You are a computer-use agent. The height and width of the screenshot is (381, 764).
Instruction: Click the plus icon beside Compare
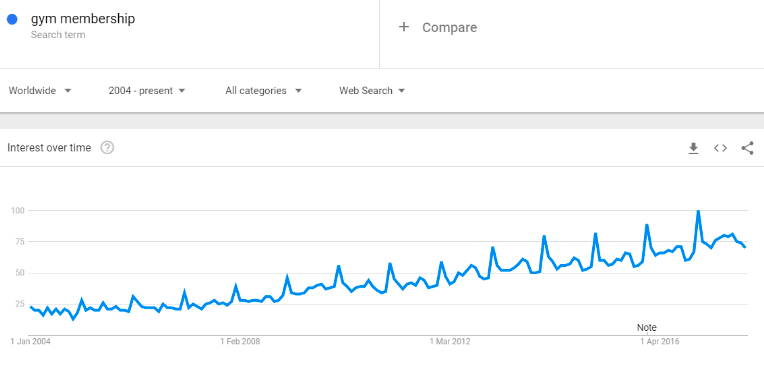[403, 27]
